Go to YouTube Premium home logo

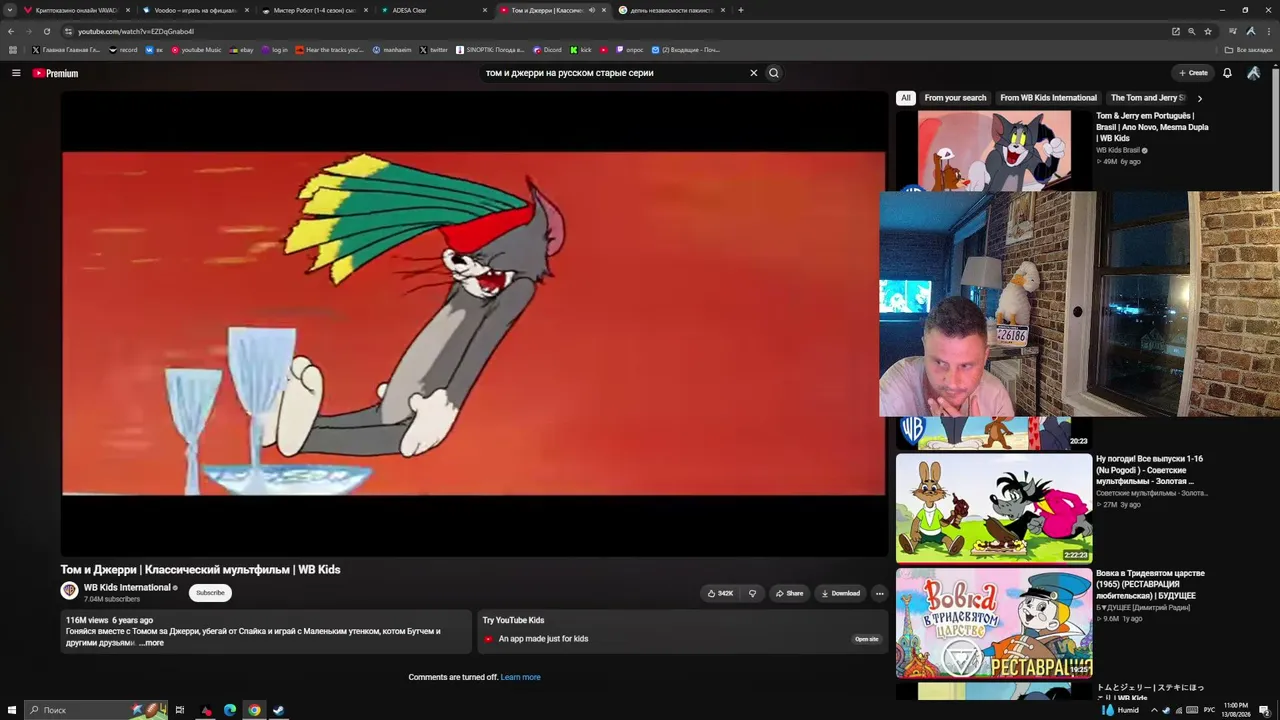[55, 73]
